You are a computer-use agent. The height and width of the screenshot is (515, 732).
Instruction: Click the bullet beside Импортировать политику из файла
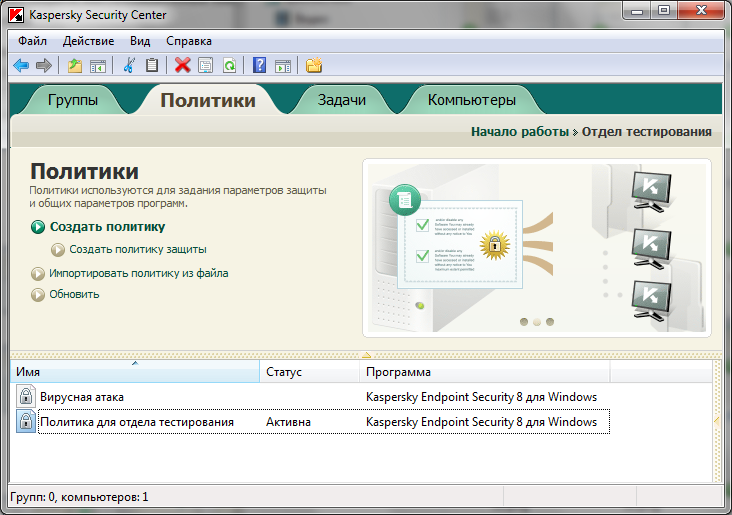point(38,274)
